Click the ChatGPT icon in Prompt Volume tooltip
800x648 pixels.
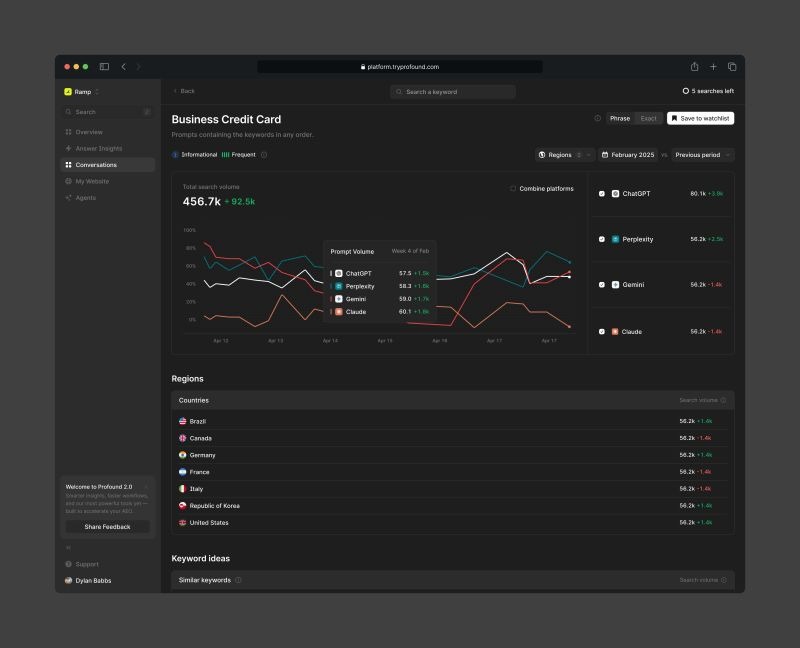tap(339, 273)
